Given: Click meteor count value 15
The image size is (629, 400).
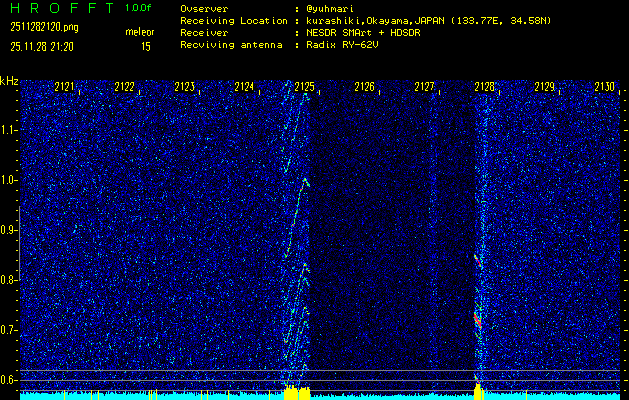Looking at the screenshot, I should tap(146, 47).
